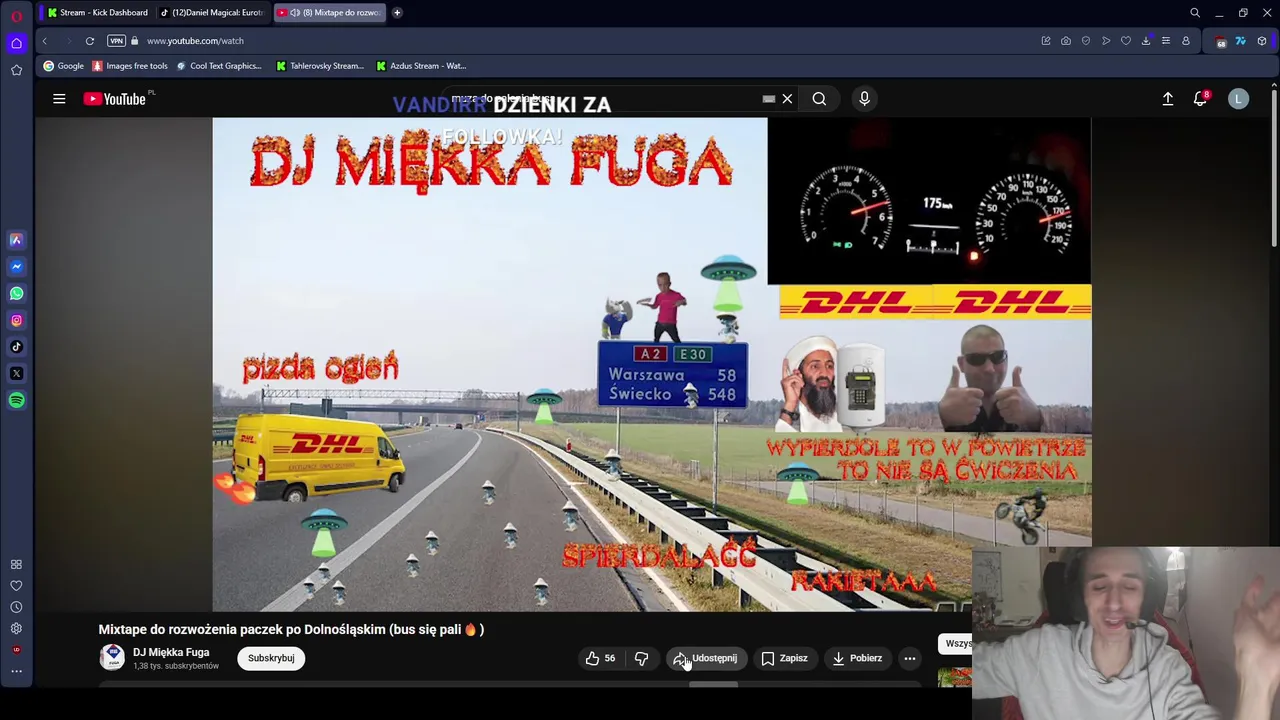Open Tahlerovsky Stream bookmark

coord(320,66)
